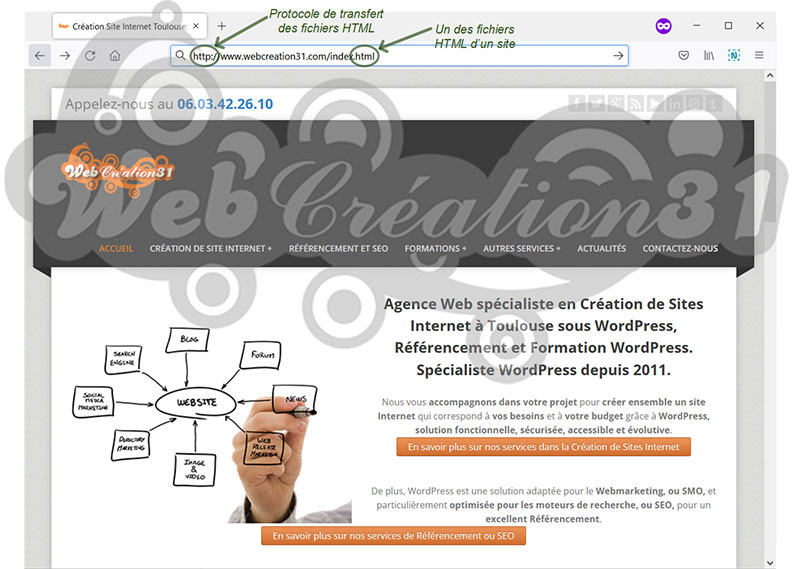The image size is (800, 569).
Task: Click the magnifier icon in the address bar
Action: pyautogui.click(x=180, y=55)
